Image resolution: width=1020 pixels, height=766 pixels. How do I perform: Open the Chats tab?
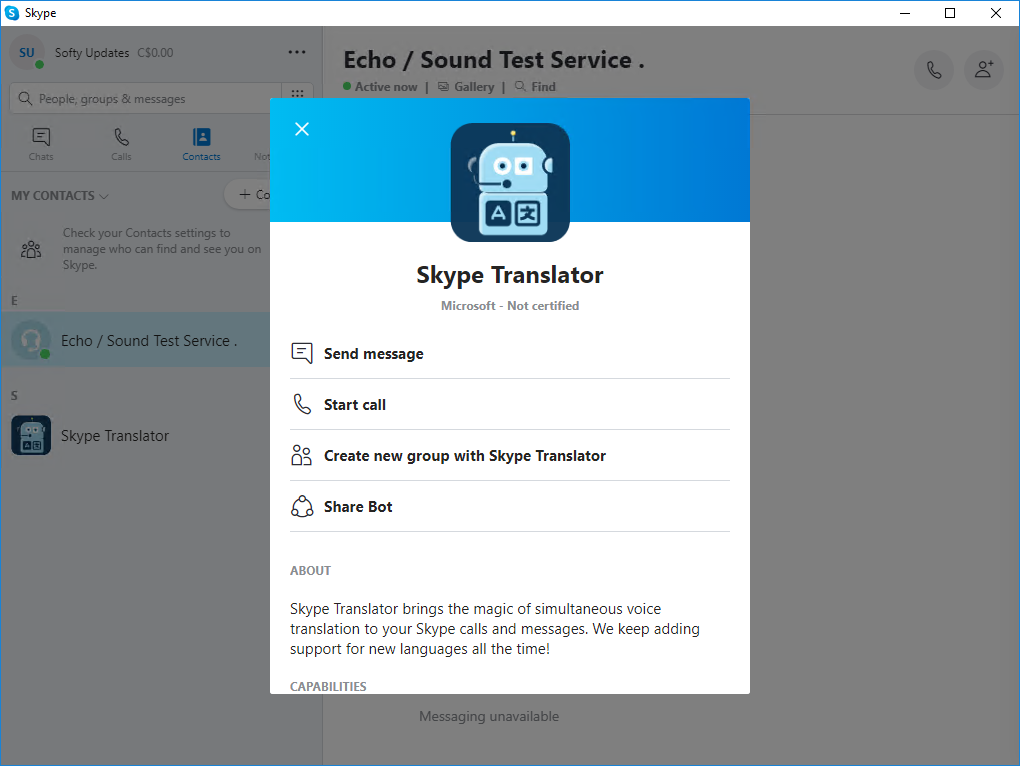[x=41, y=144]
